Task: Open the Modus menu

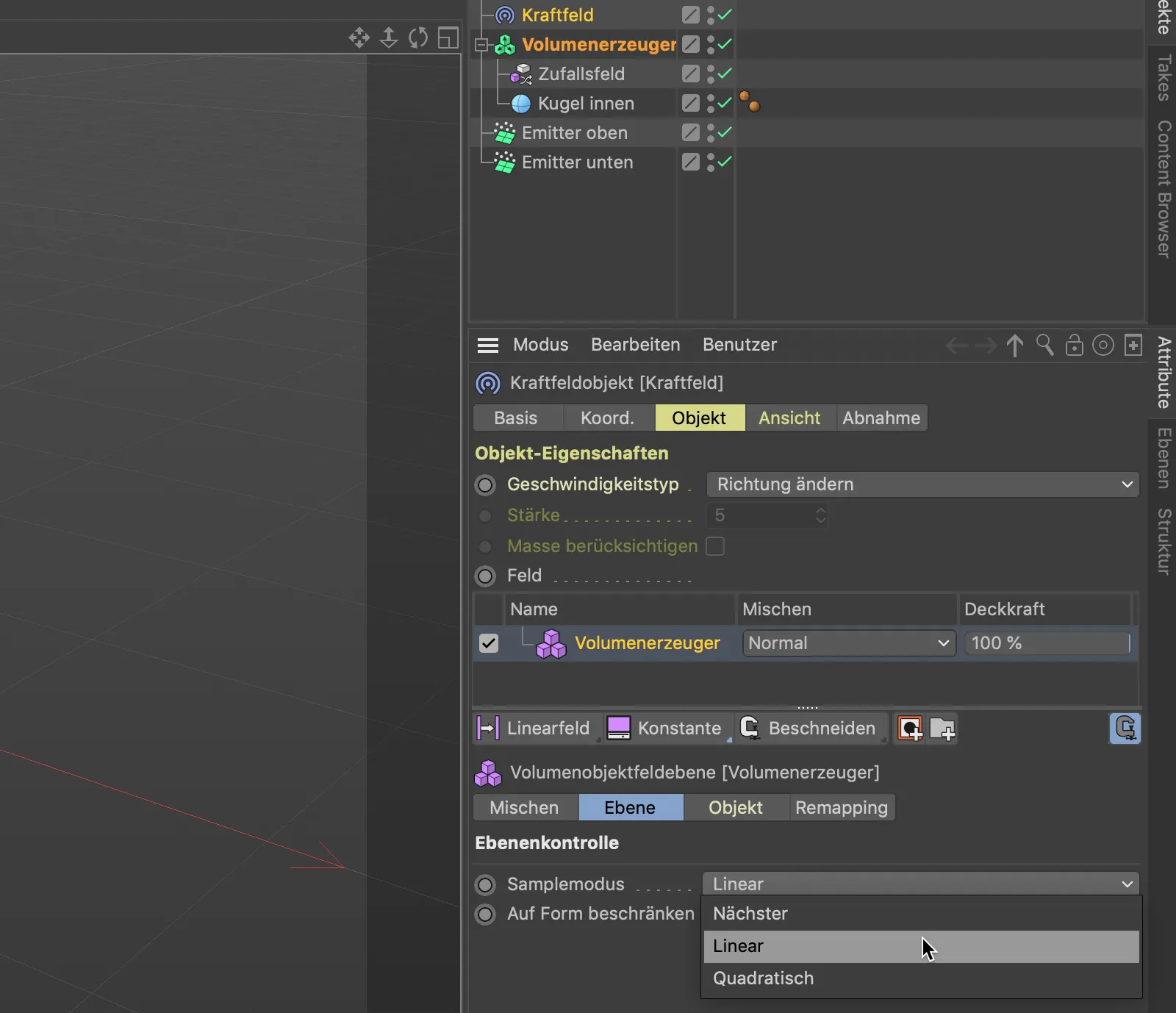Action: pyautogui.click(x=541, y=345)
